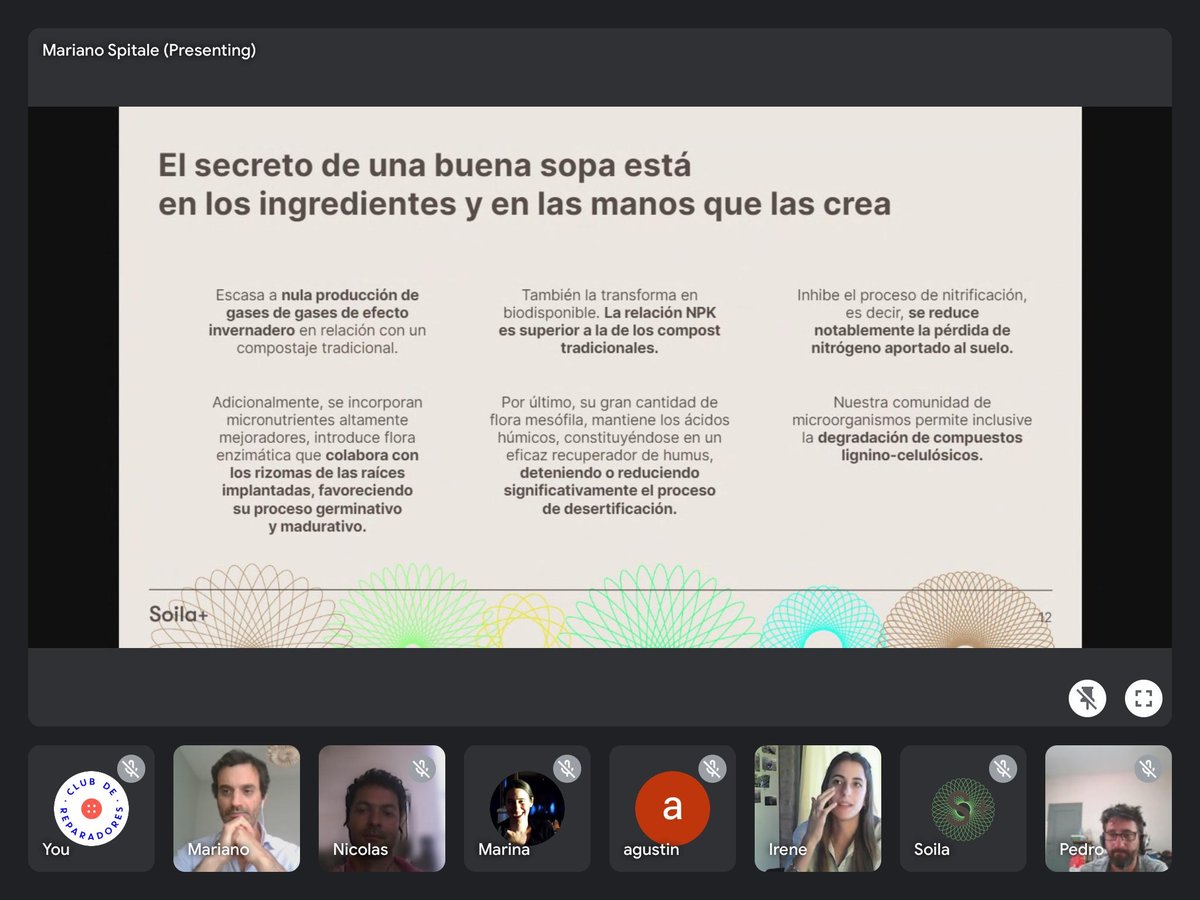Click the 'Pedro' name label
This screenshot has width=1200, height=900.
pyautogui.click(x=1081, y=849)
